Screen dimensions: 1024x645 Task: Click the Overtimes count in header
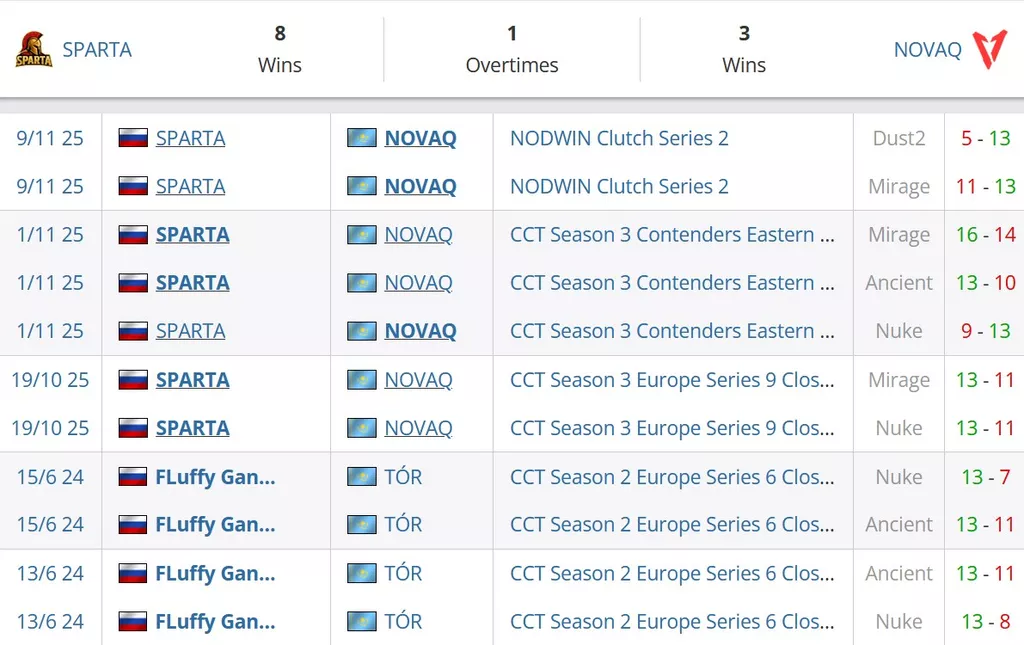[512, 34]
